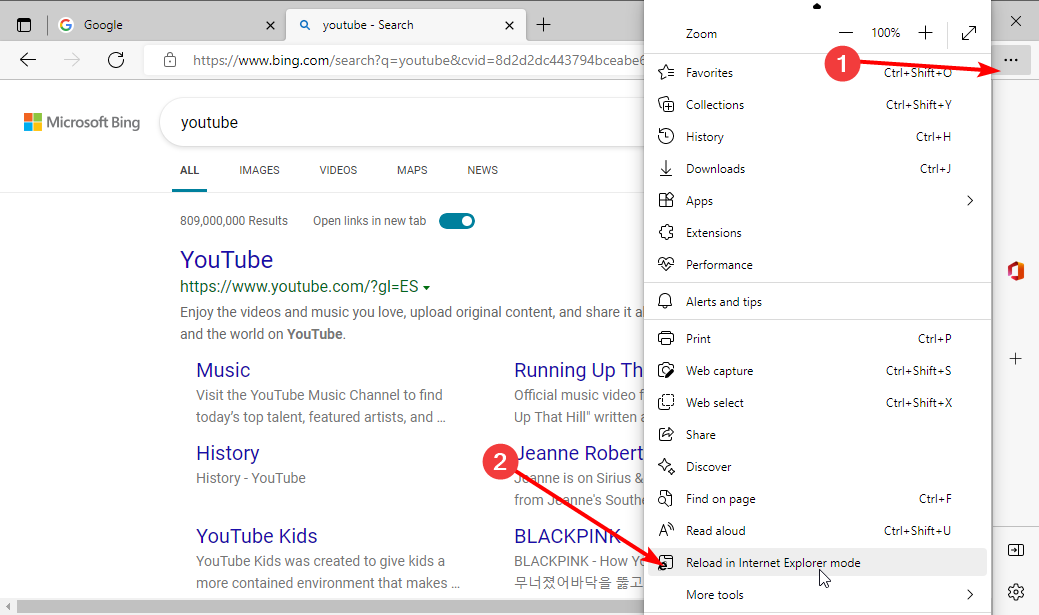Open the MAPS search tab
The width and height of the screenshot is (1039, 615).
(412, 170)
